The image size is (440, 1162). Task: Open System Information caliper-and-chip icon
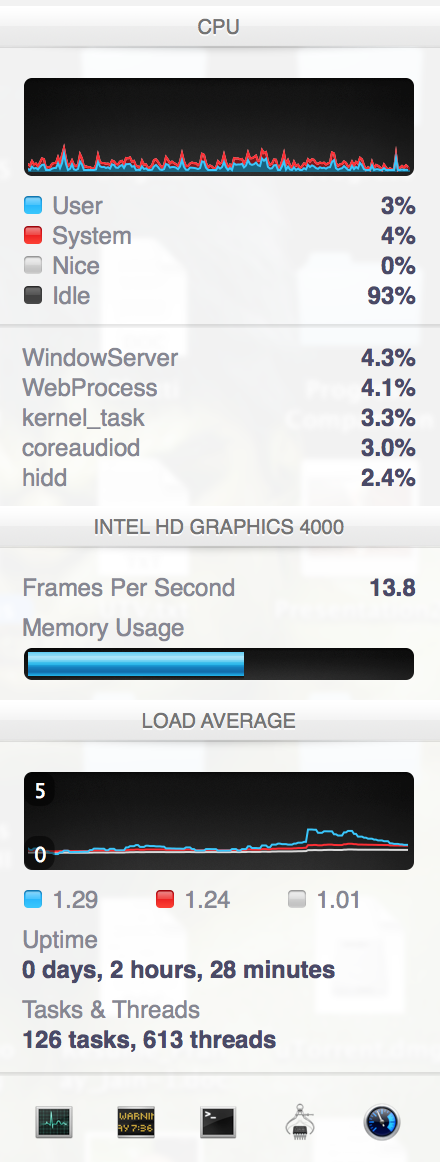[300, 1122]
